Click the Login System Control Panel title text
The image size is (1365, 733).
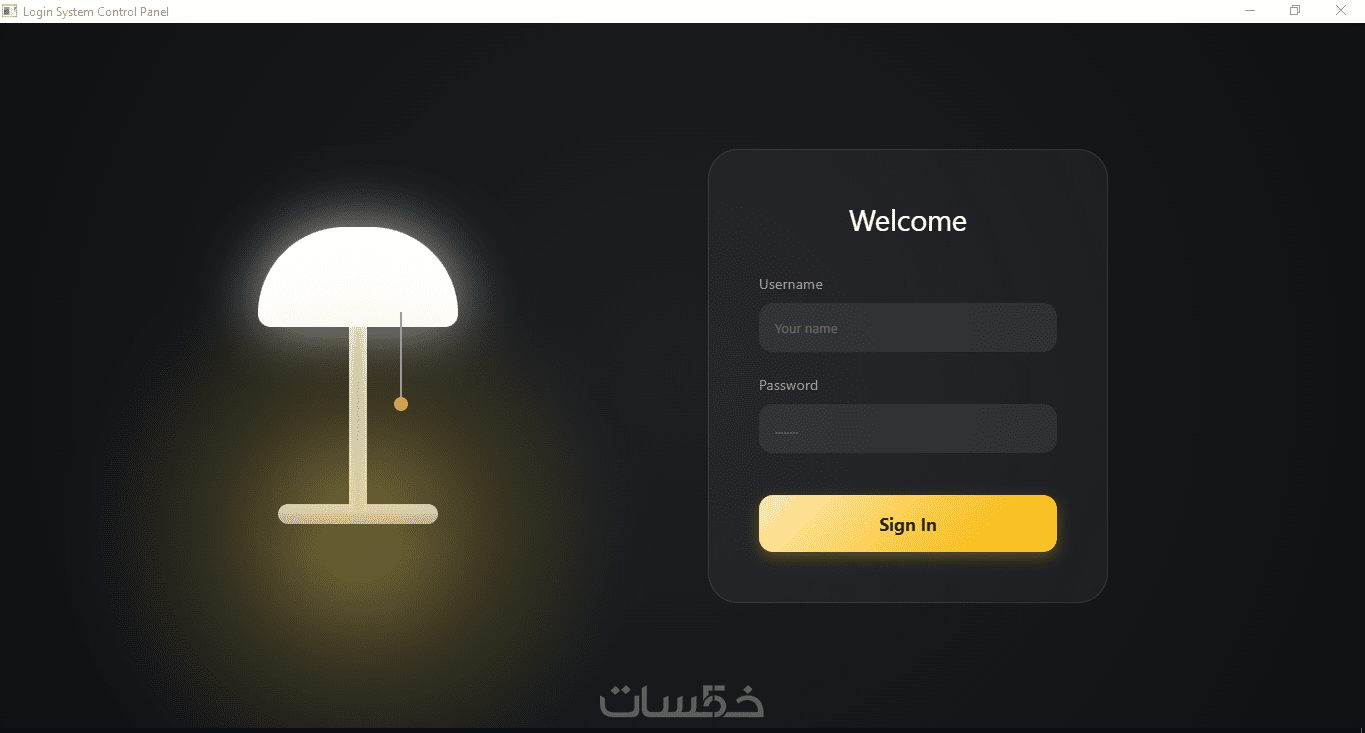[x=96, y=12]
